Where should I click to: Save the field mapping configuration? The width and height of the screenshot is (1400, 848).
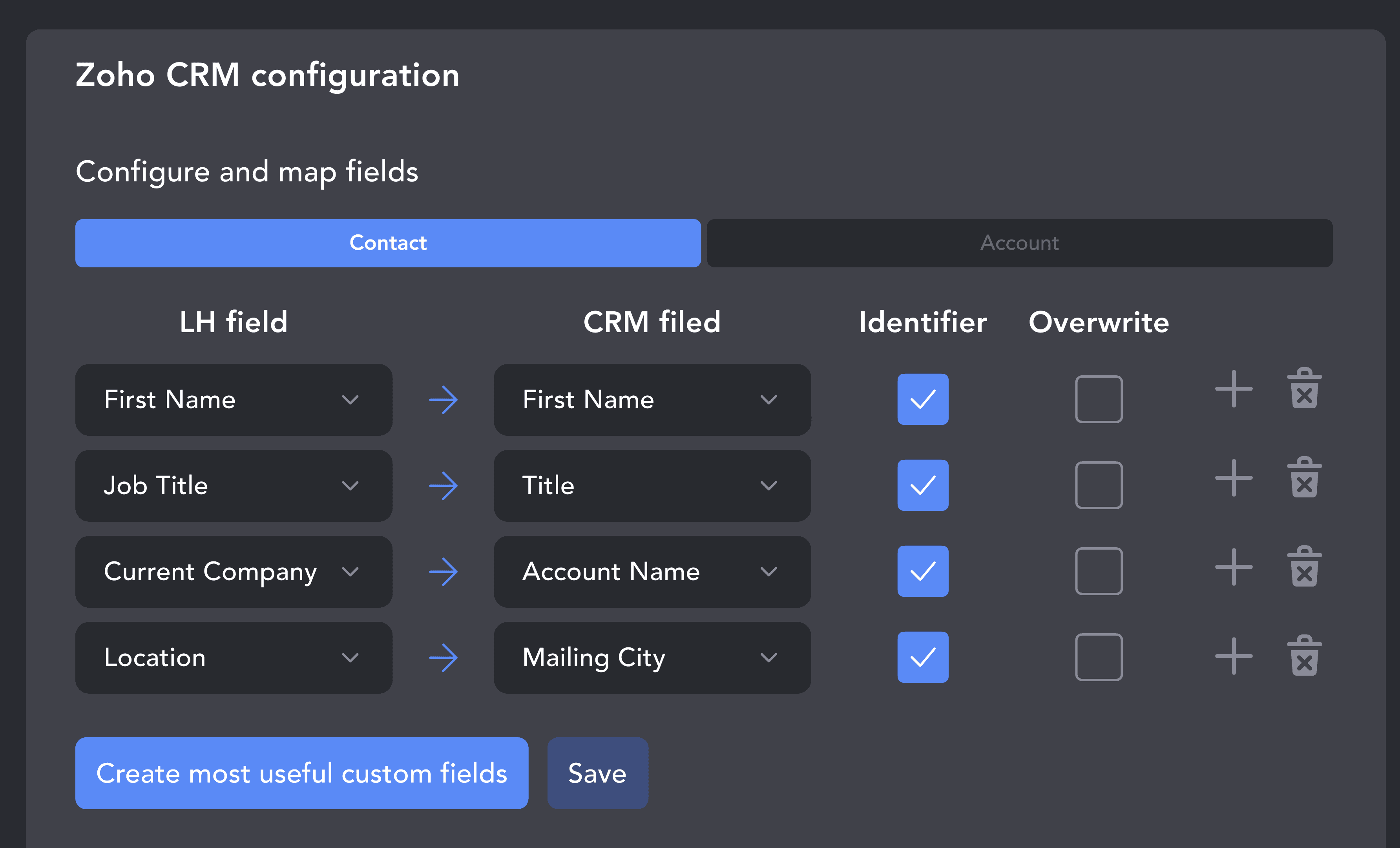pyautogui.click(x=598, y=773)
